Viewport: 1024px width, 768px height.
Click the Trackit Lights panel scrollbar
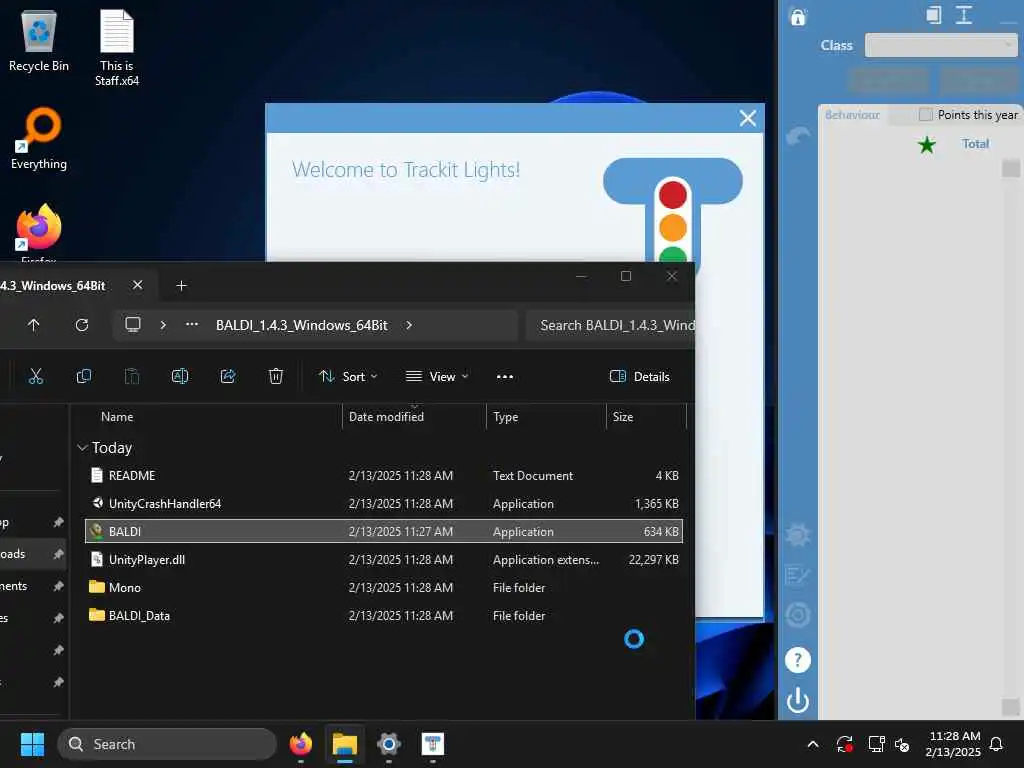click(1010, 437)
